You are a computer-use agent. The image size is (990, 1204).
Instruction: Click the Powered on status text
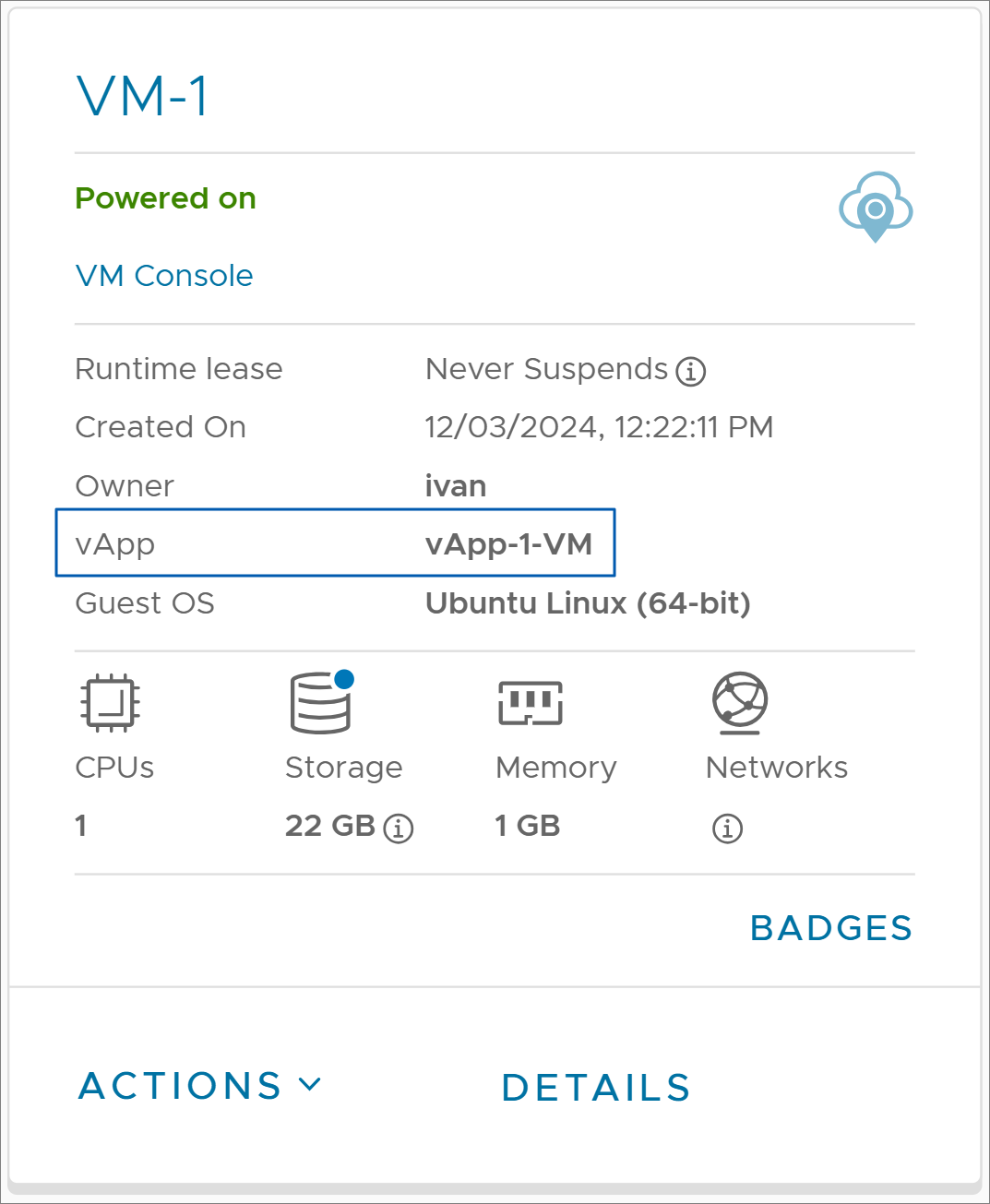166,198
